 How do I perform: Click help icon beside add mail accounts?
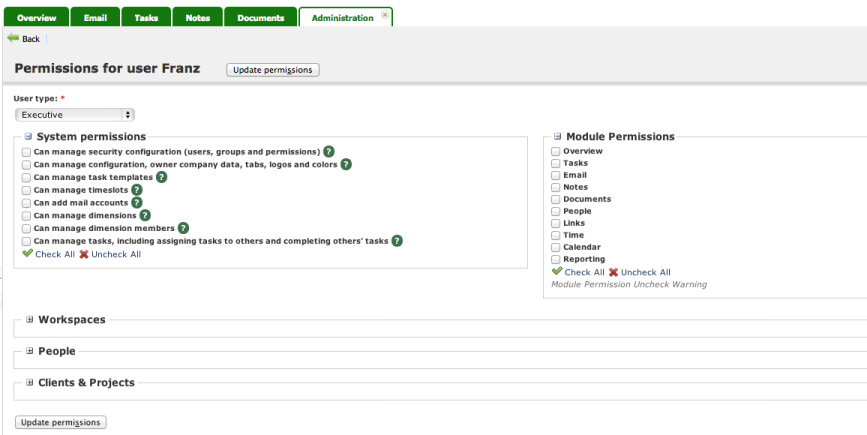pos(137,202)
